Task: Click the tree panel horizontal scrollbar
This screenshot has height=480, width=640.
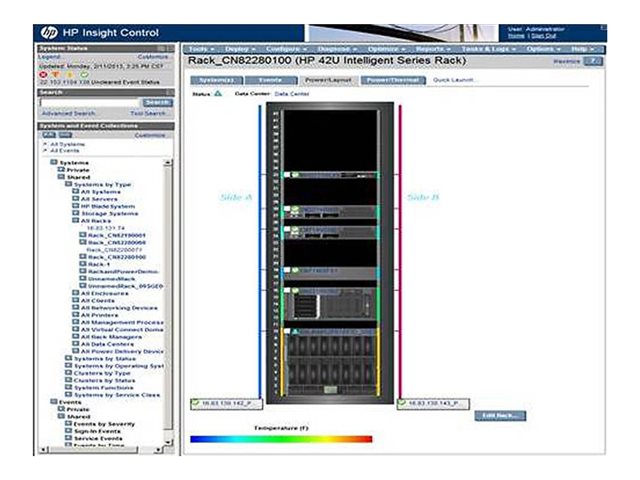Action: coord(102,450)
